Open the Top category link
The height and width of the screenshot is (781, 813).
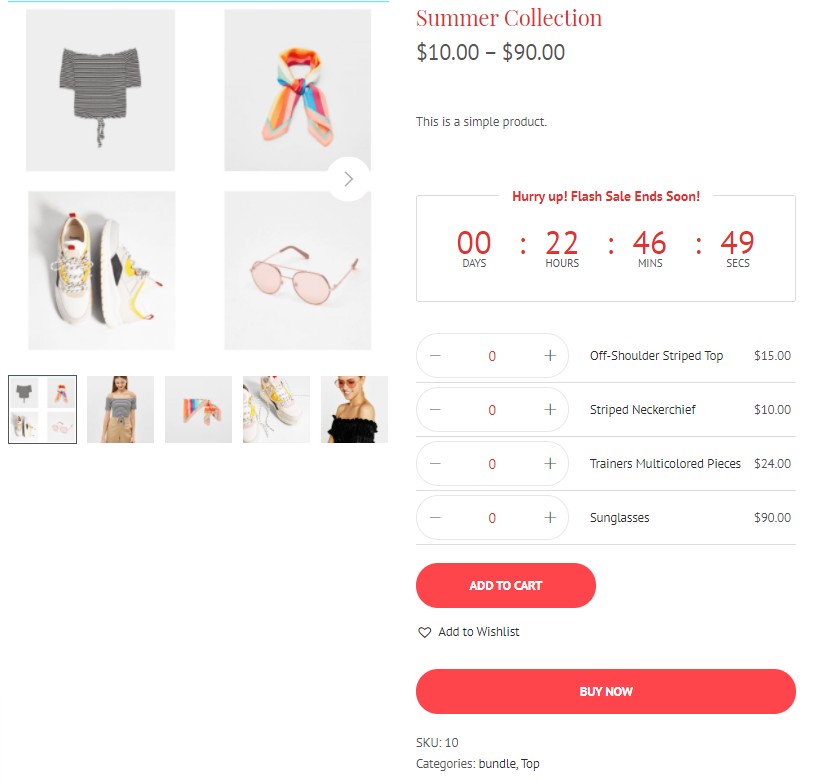click(x=530, y=763)
